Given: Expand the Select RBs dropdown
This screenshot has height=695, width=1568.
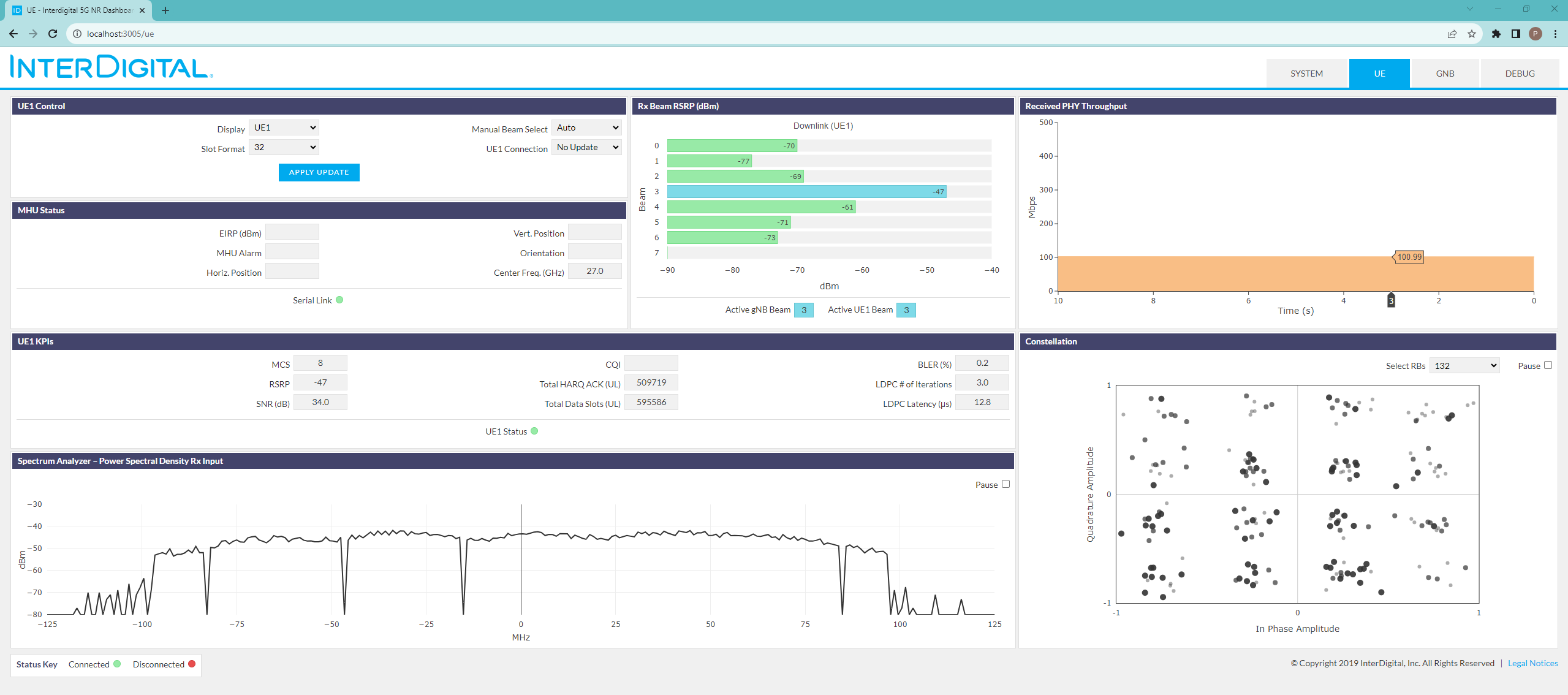Looking at the screenshot, I should click(1464, 365).
